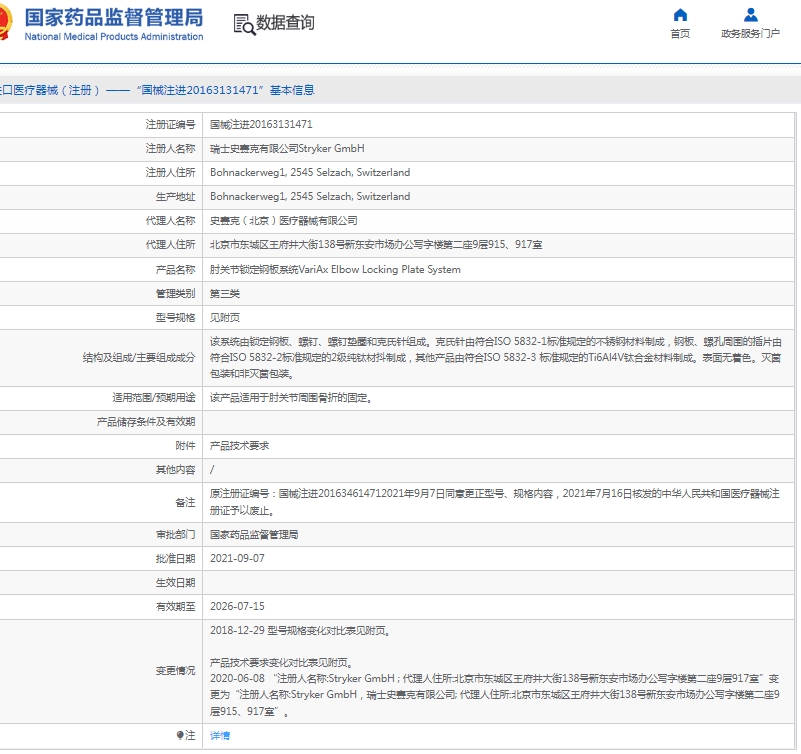
Task: Click structure description starting 该系统由锁定钢板
Action: (496, 358)
